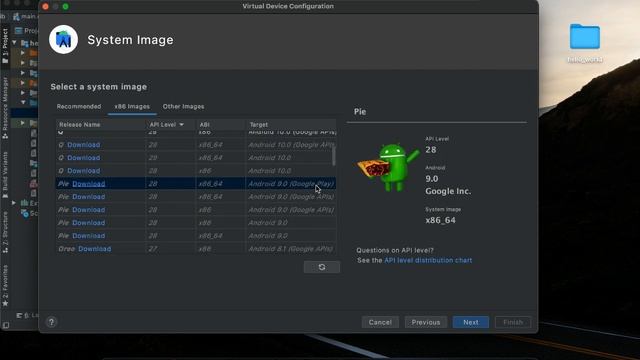Download Pie x86_64 plain Android 9.0 image
Image resolution: width=640 pixels, height=360 pixels.
click(89, 236)
